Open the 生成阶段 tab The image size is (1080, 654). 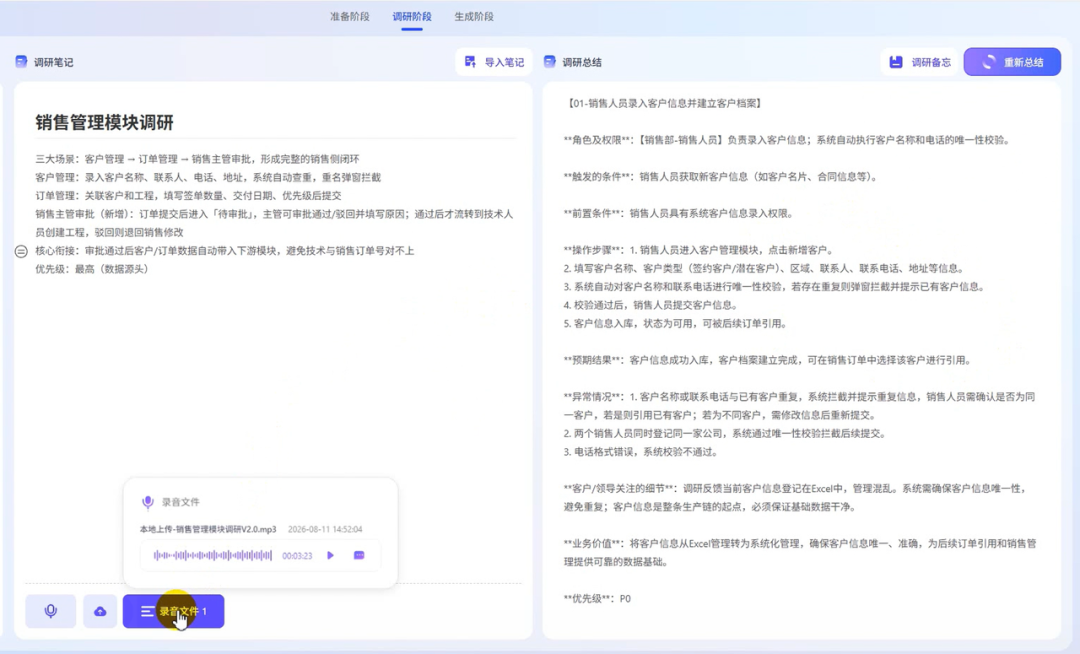tap(474, 17)
